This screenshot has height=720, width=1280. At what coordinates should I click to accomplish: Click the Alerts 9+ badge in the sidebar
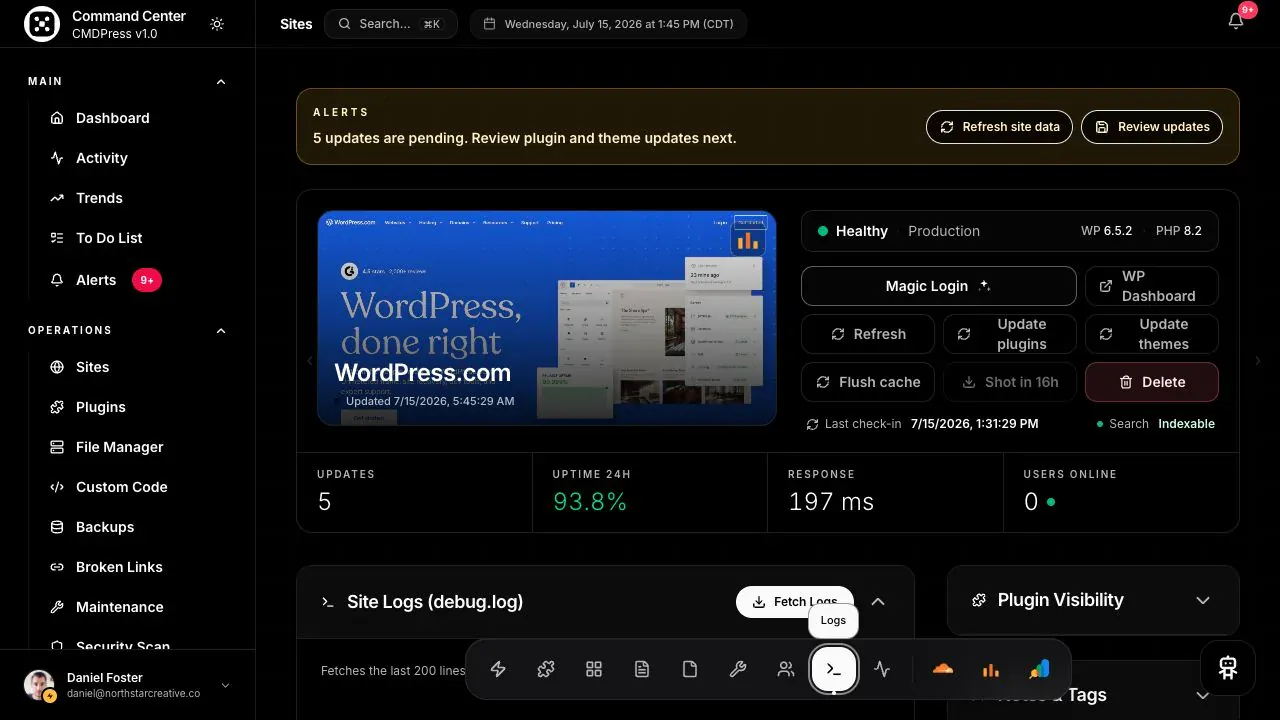(x=147, y=281)
